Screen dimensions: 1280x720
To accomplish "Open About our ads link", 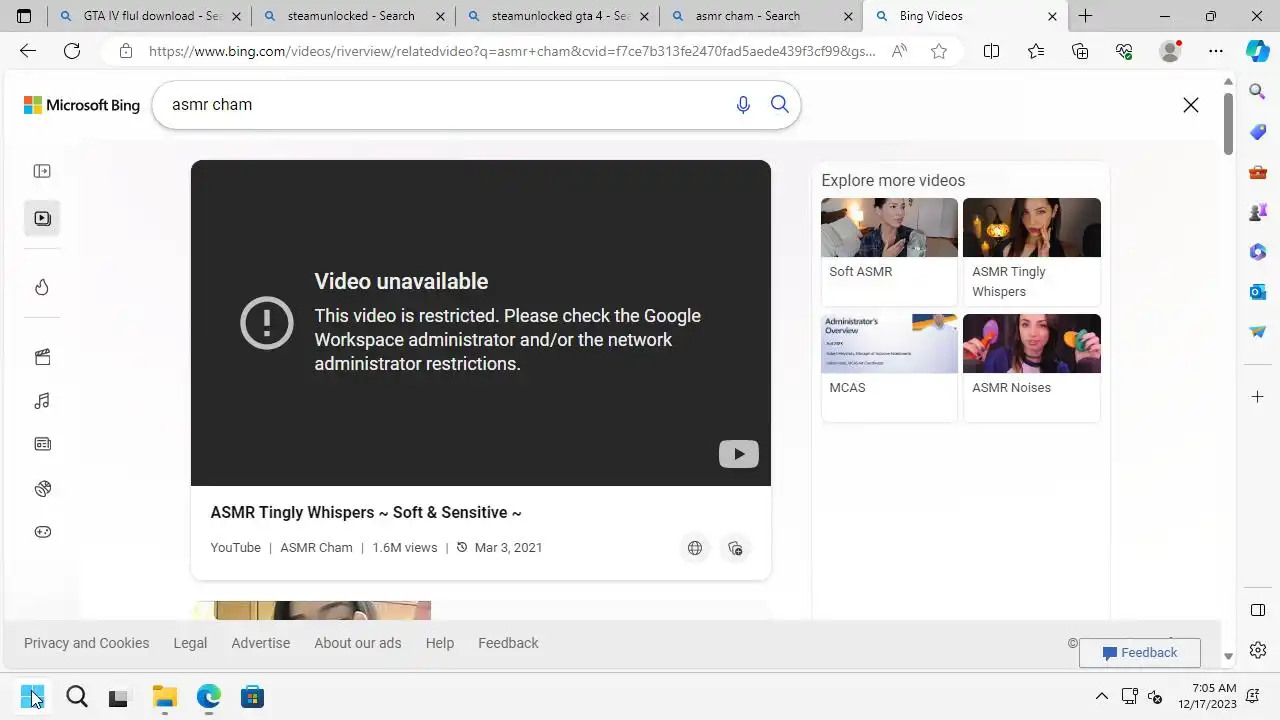I will (358, 643).
